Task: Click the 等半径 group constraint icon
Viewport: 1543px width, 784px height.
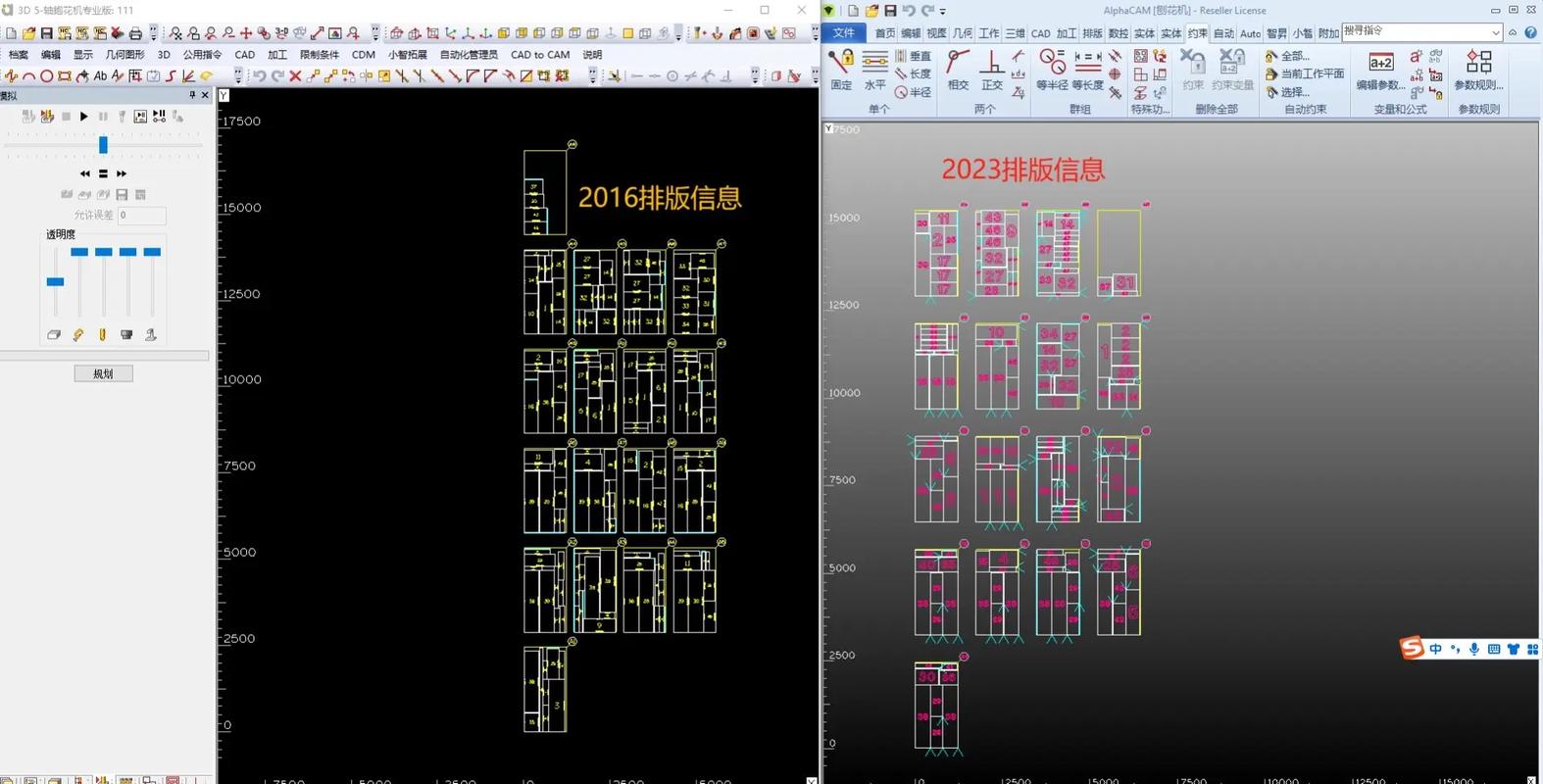Action: pos(1052,70)
